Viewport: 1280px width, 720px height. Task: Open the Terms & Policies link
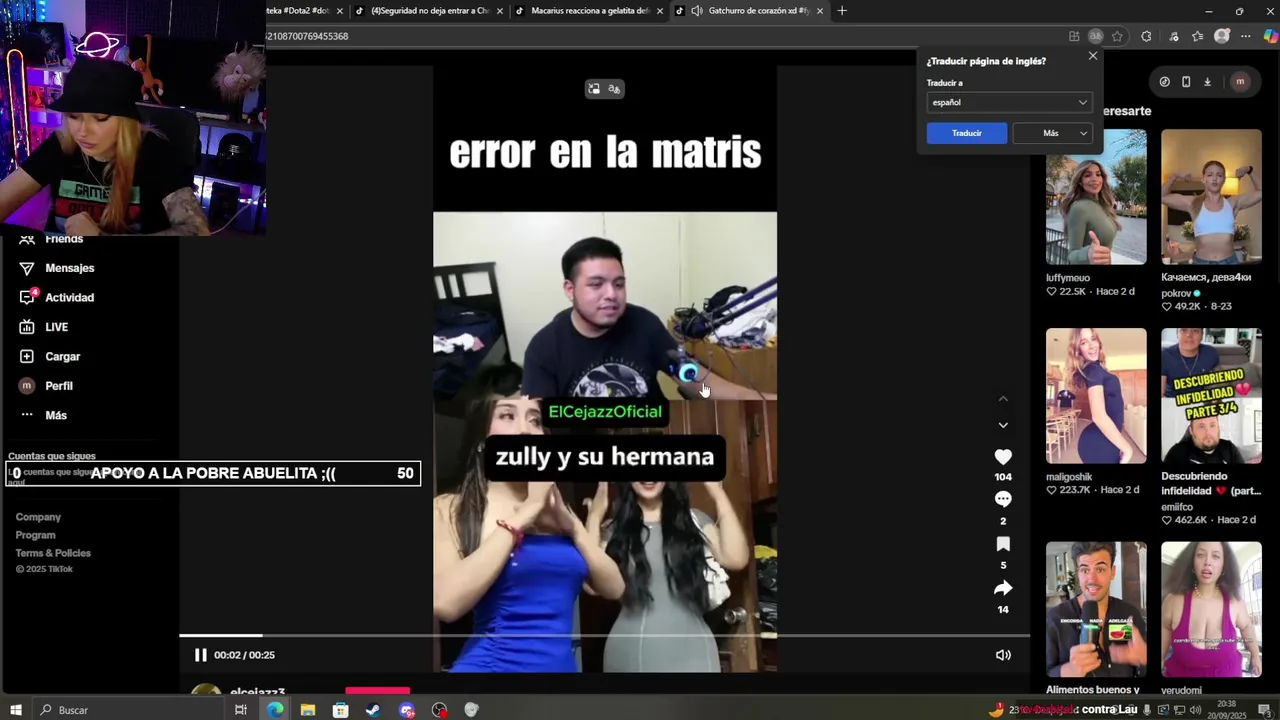[53, 553]
